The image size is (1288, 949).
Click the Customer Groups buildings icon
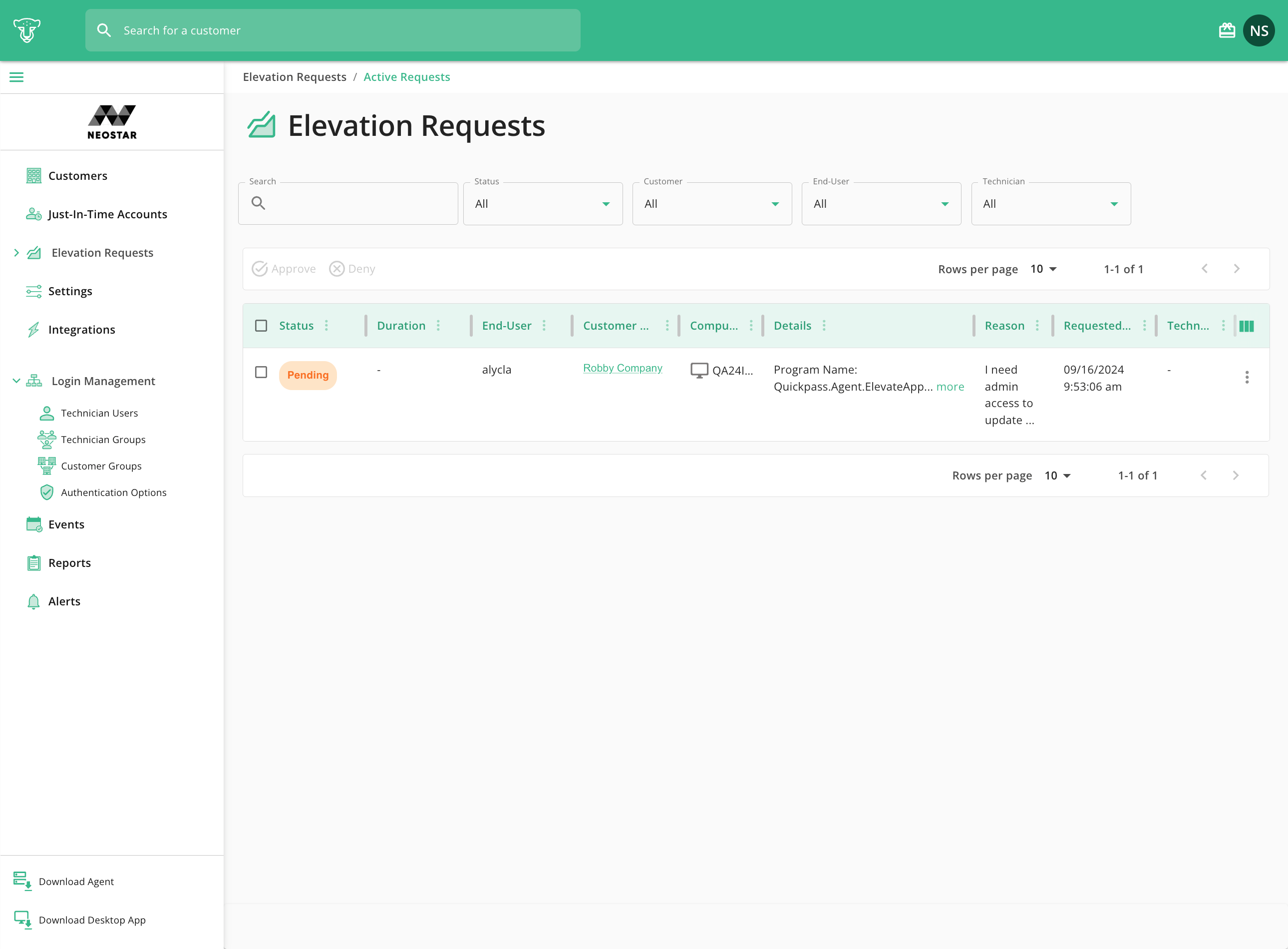pos(46,466)
